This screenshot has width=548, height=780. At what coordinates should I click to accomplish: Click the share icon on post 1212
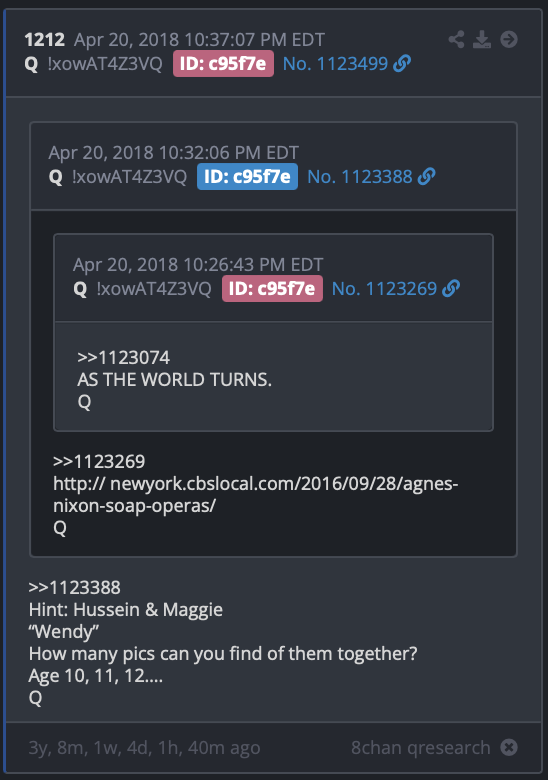456,39
